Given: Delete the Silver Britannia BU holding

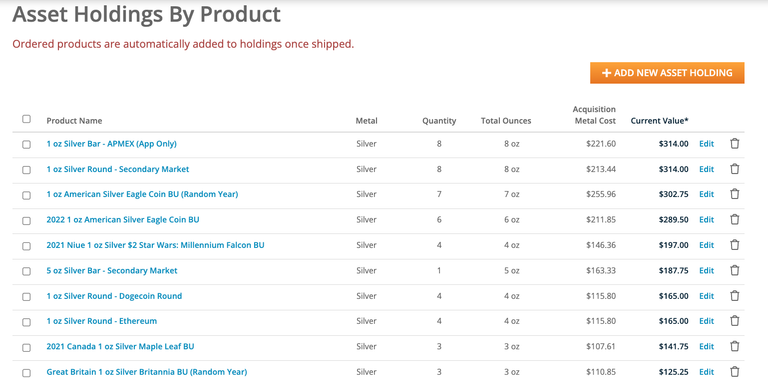Looking at the screenshot, I should [734, 372].
